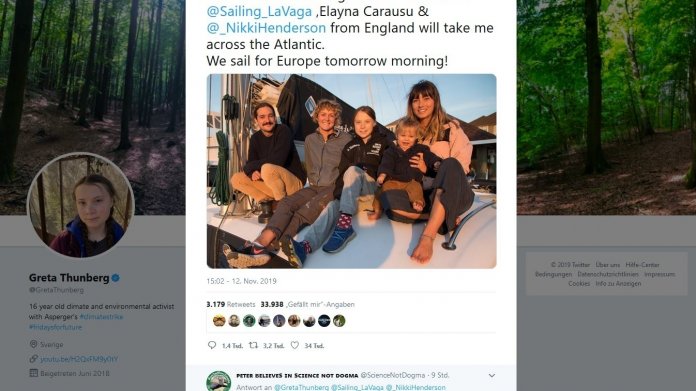Open the tweet timestamp 15:02 - 12. Nov. 2019
Image resolution: width=696 pixels, height=391 pixels.
[241, 281]
